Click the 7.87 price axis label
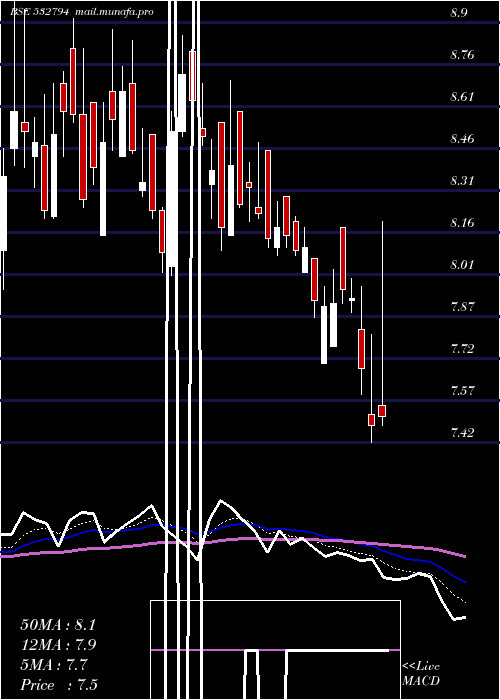 (x=462, y=307)
